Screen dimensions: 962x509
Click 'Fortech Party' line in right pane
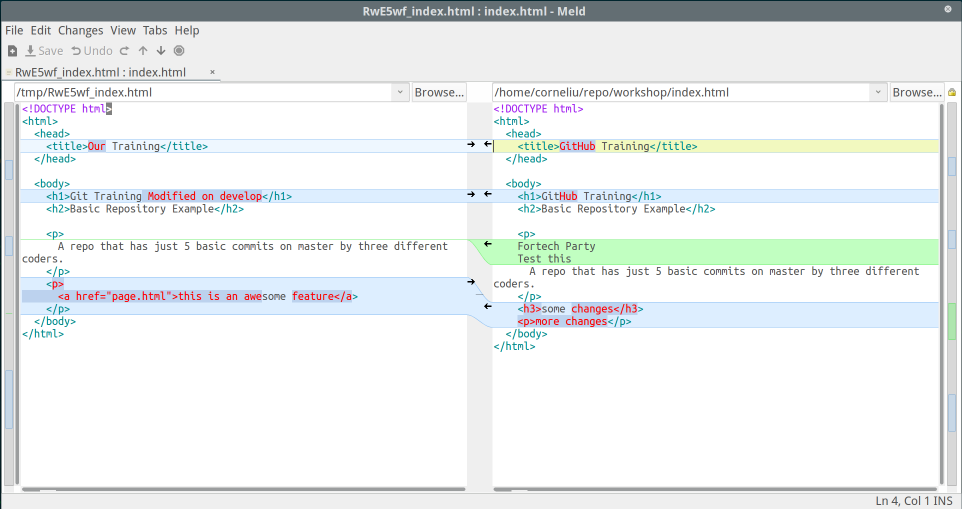[x=556, y=246]
